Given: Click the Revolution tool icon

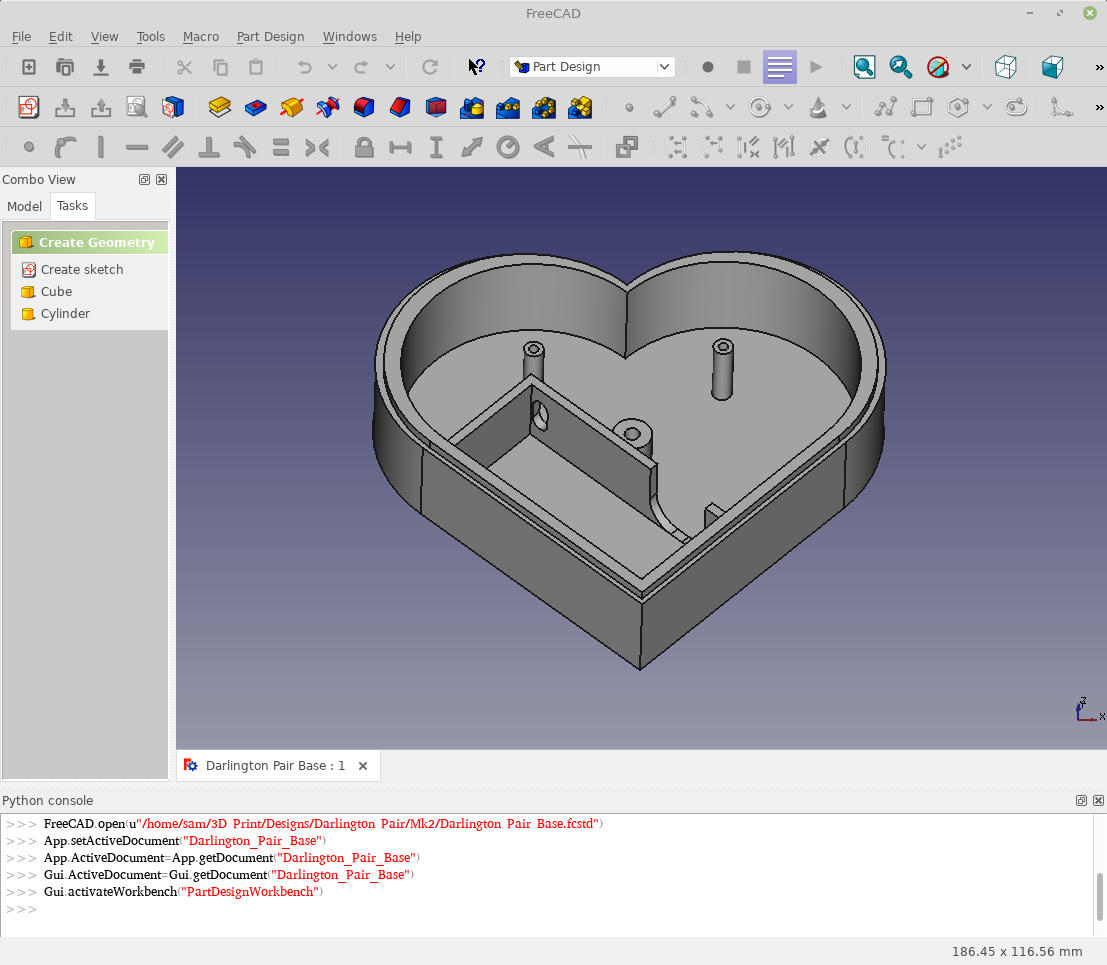Looking at the screenshot, I should pos(292,107).
